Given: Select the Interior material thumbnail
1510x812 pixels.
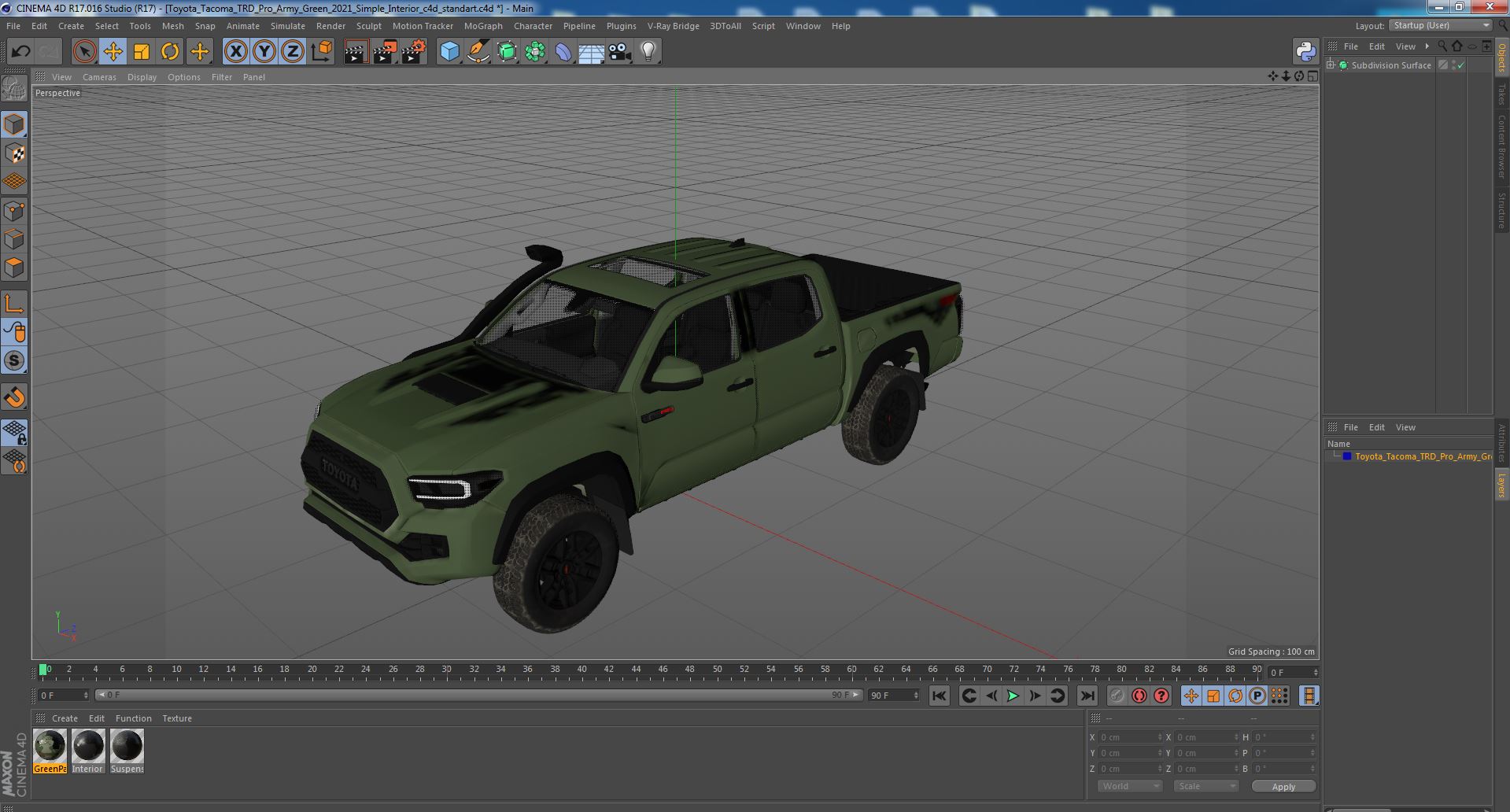Looking at the screenshot, I should (87, 751).
